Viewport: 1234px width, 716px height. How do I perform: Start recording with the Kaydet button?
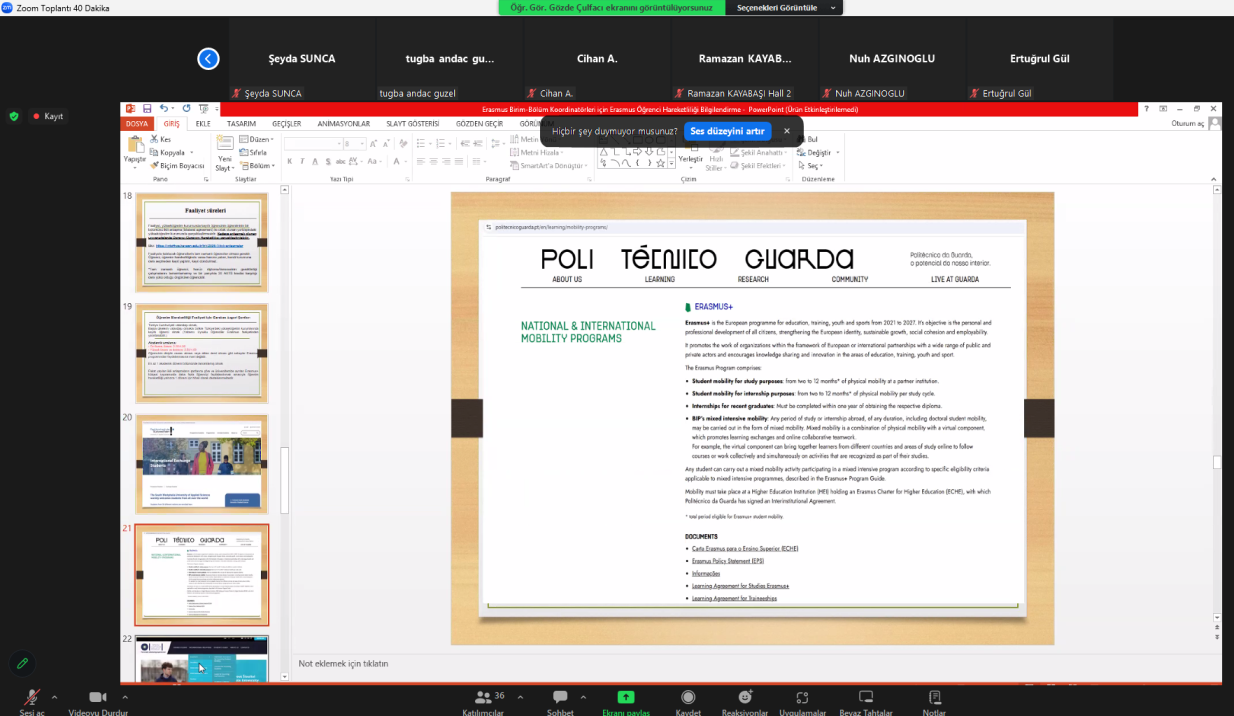(x=688, y=700)
